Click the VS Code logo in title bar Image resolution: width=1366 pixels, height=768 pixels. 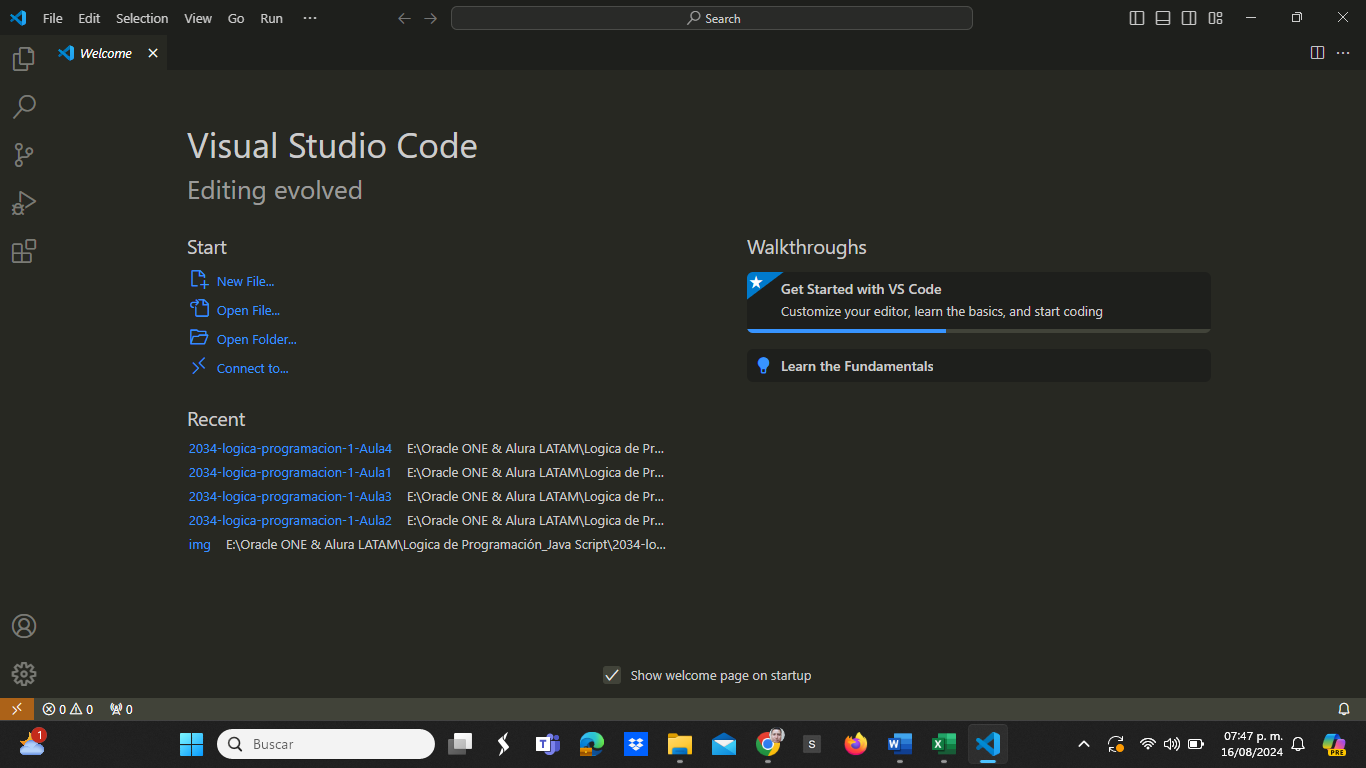coord(17,18)
